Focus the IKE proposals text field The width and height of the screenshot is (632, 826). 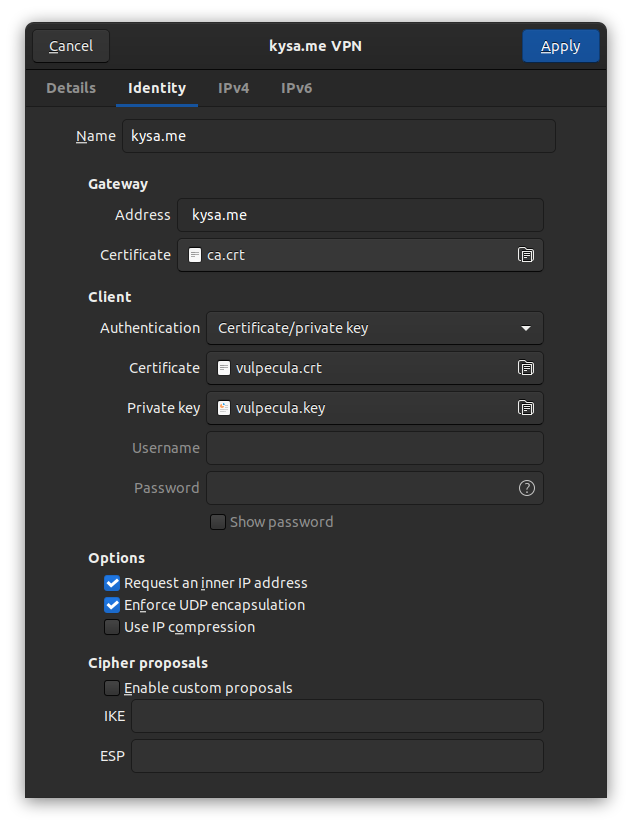pos(337,716)
